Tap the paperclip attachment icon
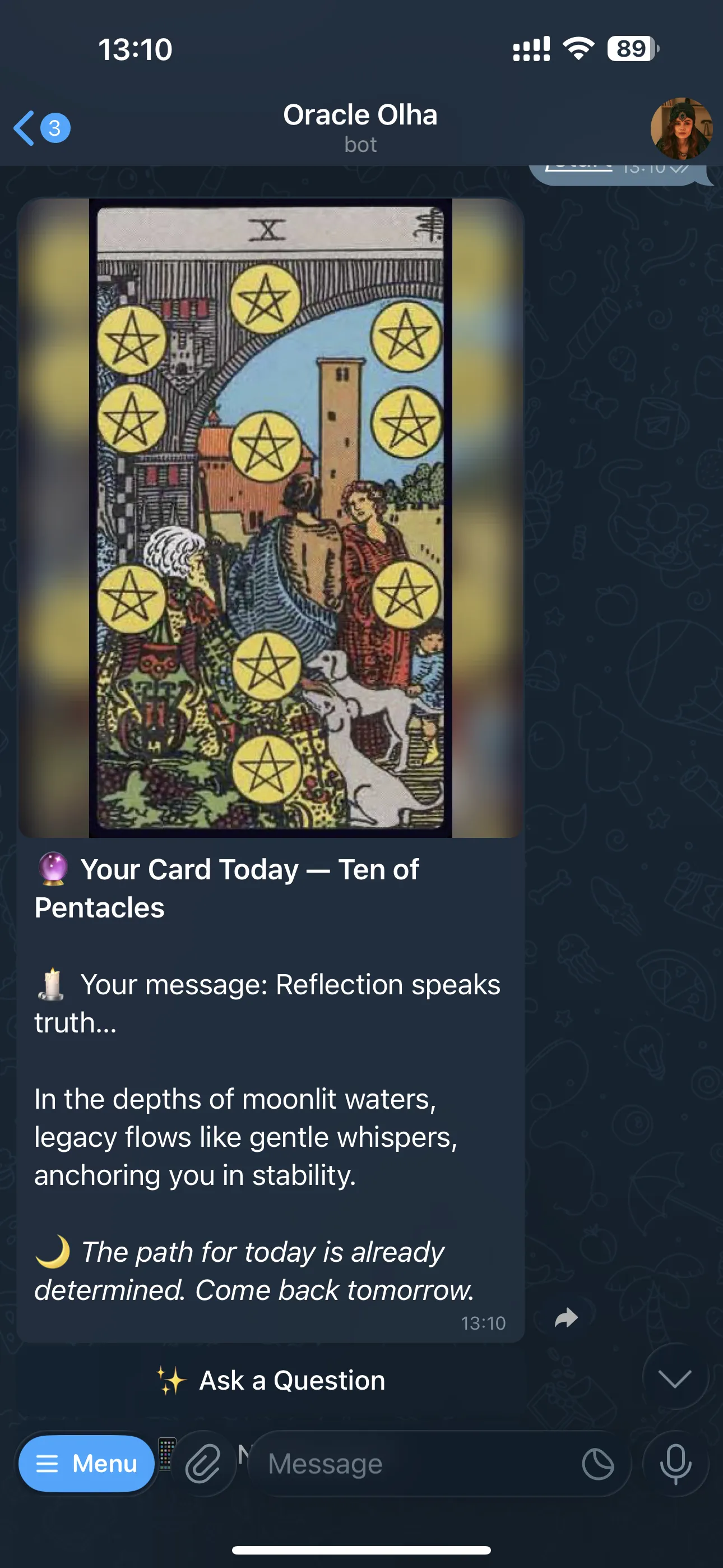This screenshot has width=723, height=1568. tap(203, 1463)
